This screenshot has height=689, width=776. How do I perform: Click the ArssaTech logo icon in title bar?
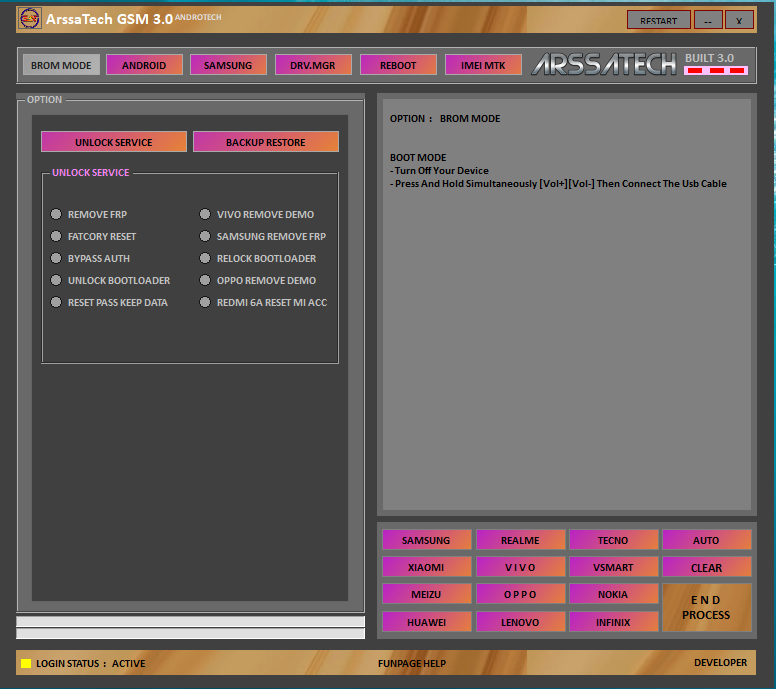coord(30,19)
